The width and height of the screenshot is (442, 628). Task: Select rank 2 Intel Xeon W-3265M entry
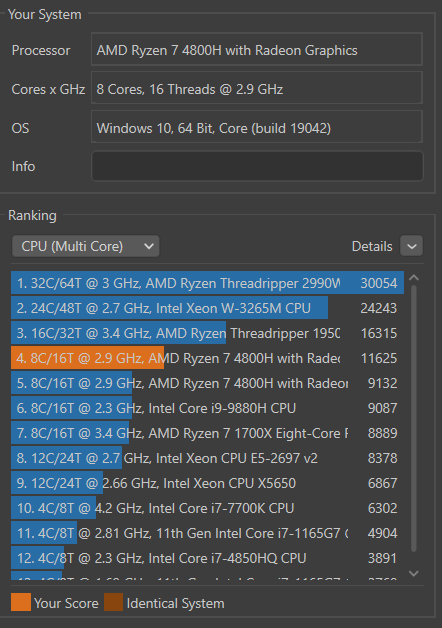(x=207, y=308)
